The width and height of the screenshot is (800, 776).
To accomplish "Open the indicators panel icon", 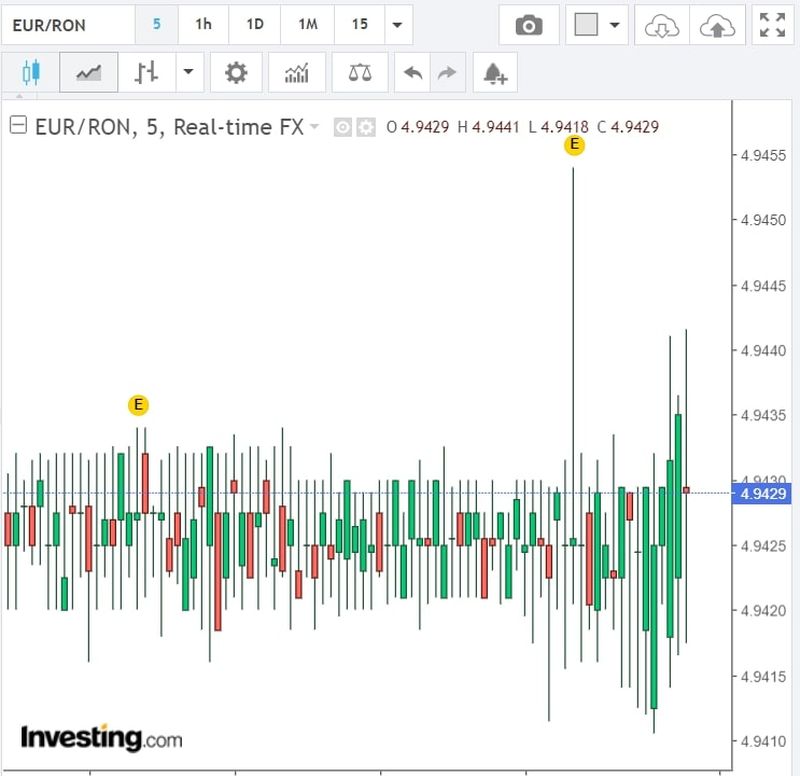I will click(x=296, y=72).
